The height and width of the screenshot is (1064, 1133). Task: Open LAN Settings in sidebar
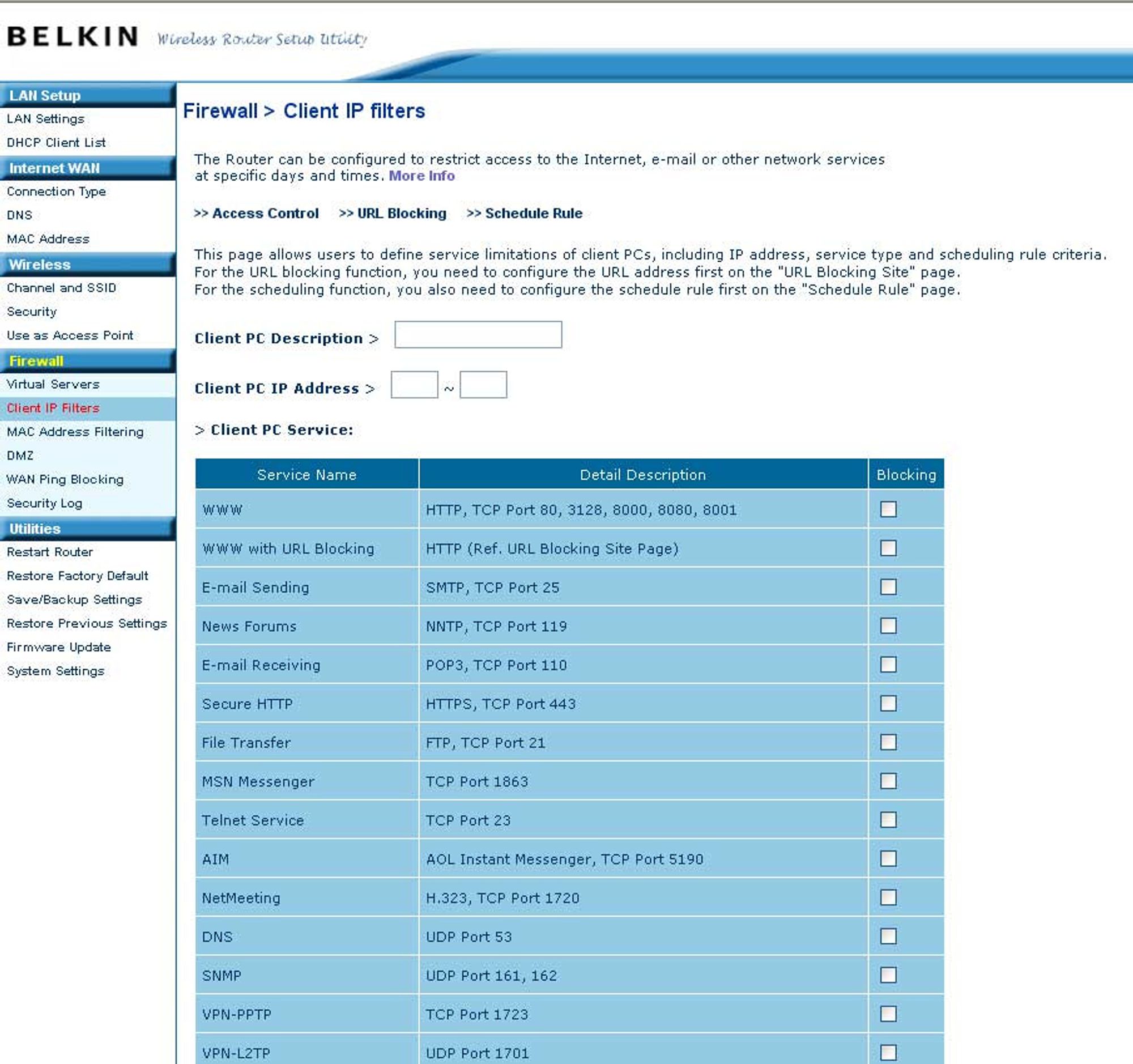45,118
